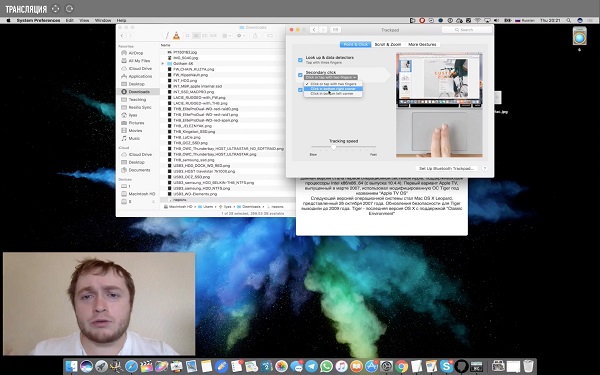
Task: Choose Click or tap with two fingers
Action: pos(333,84)
